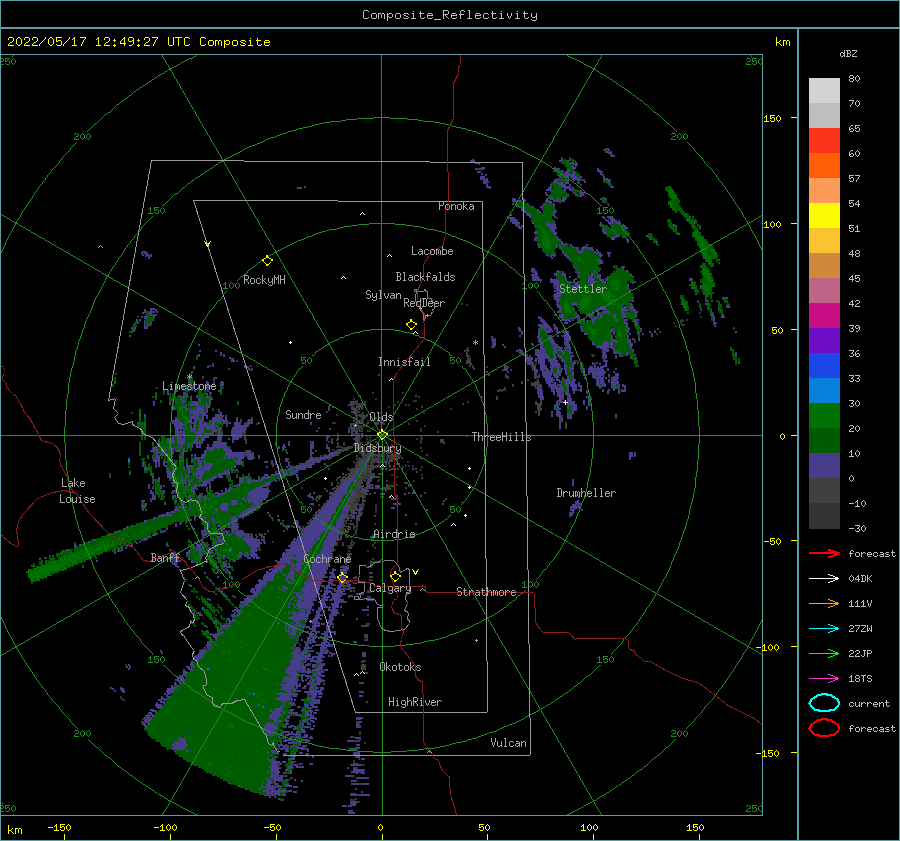
Task: Select the purple 36-39 dBZ swatch
Action: click(824, 341)
